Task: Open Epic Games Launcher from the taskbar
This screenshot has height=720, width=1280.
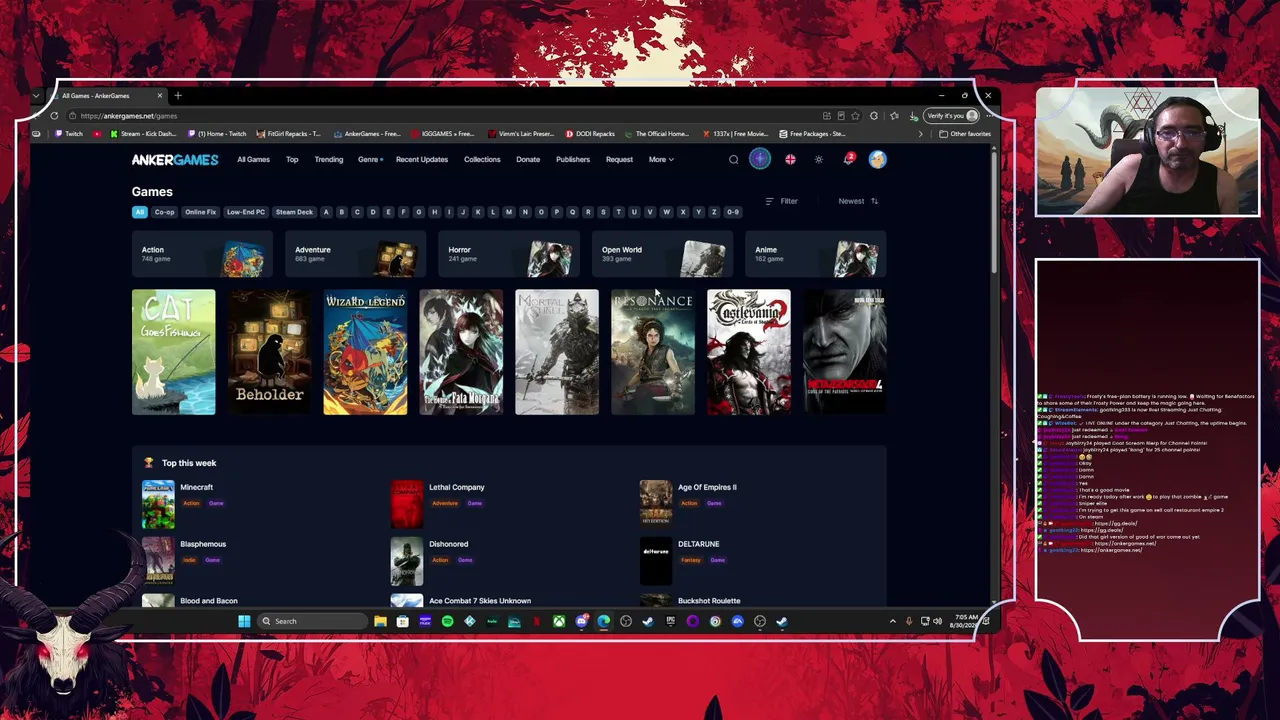Action: 670,621
